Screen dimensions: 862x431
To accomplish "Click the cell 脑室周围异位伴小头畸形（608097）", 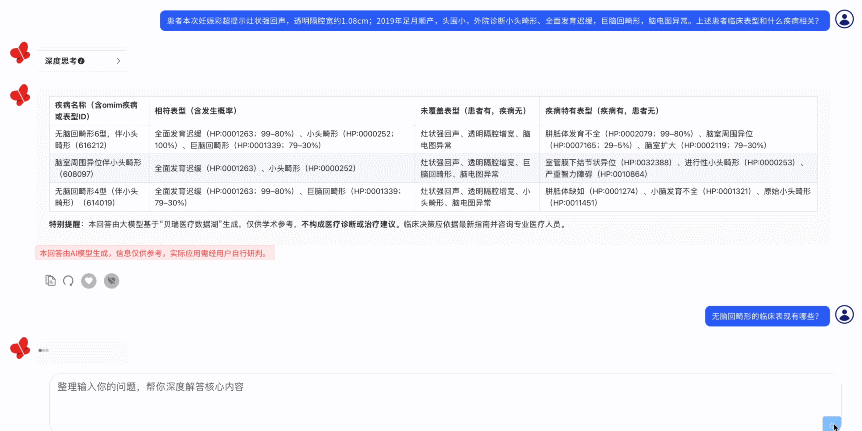I will click(100, 168).
